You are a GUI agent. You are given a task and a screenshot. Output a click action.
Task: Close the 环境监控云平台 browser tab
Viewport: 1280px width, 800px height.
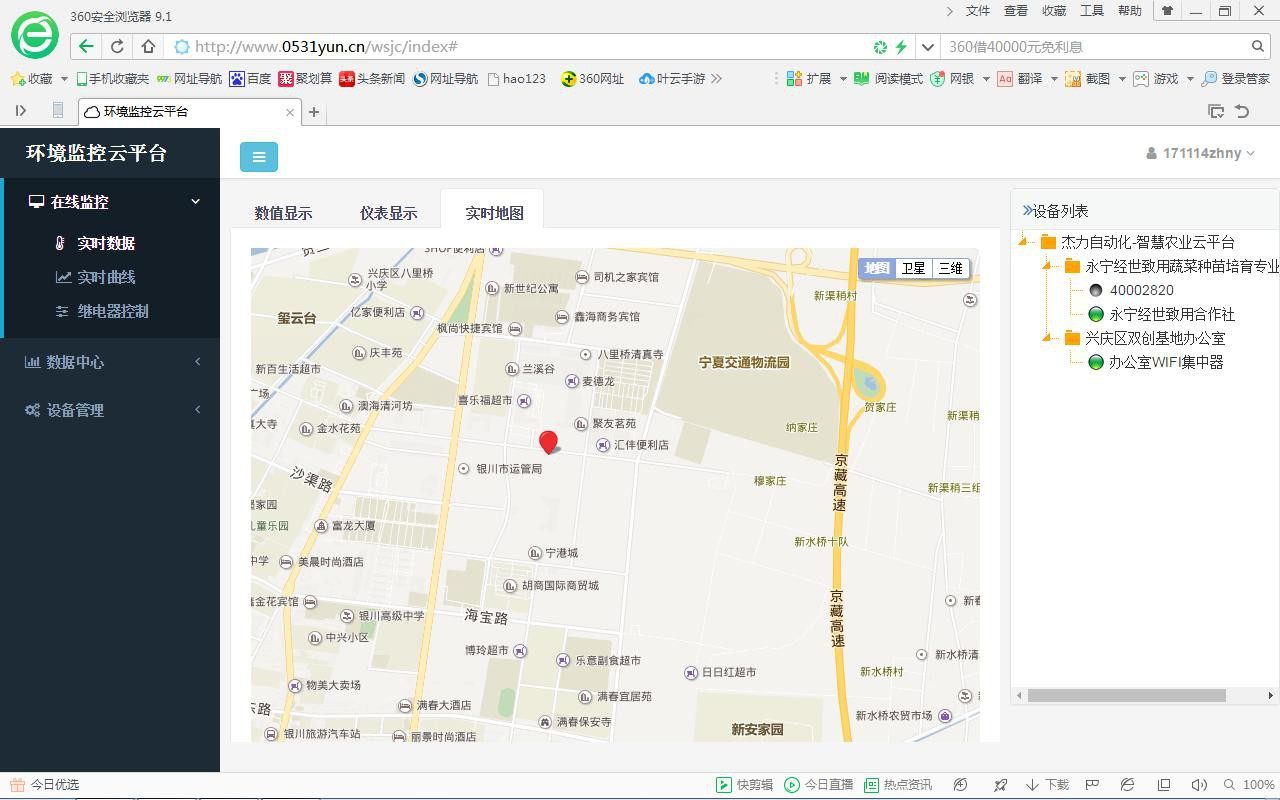[290, 111]
